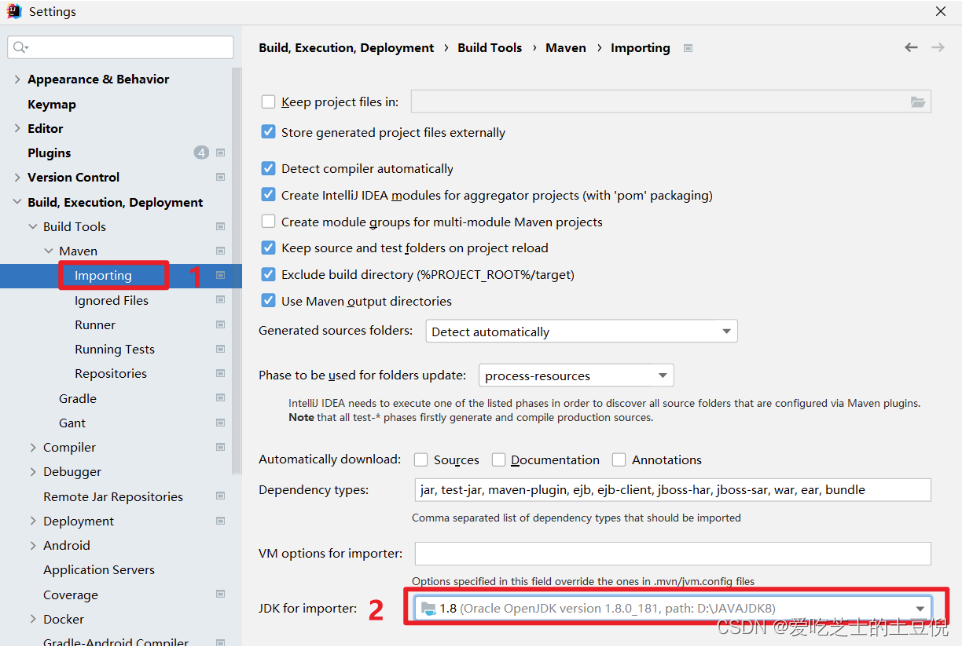Click the forward navigation arrow
Viewport: 964px width, 646px height.
coord(938,47)
